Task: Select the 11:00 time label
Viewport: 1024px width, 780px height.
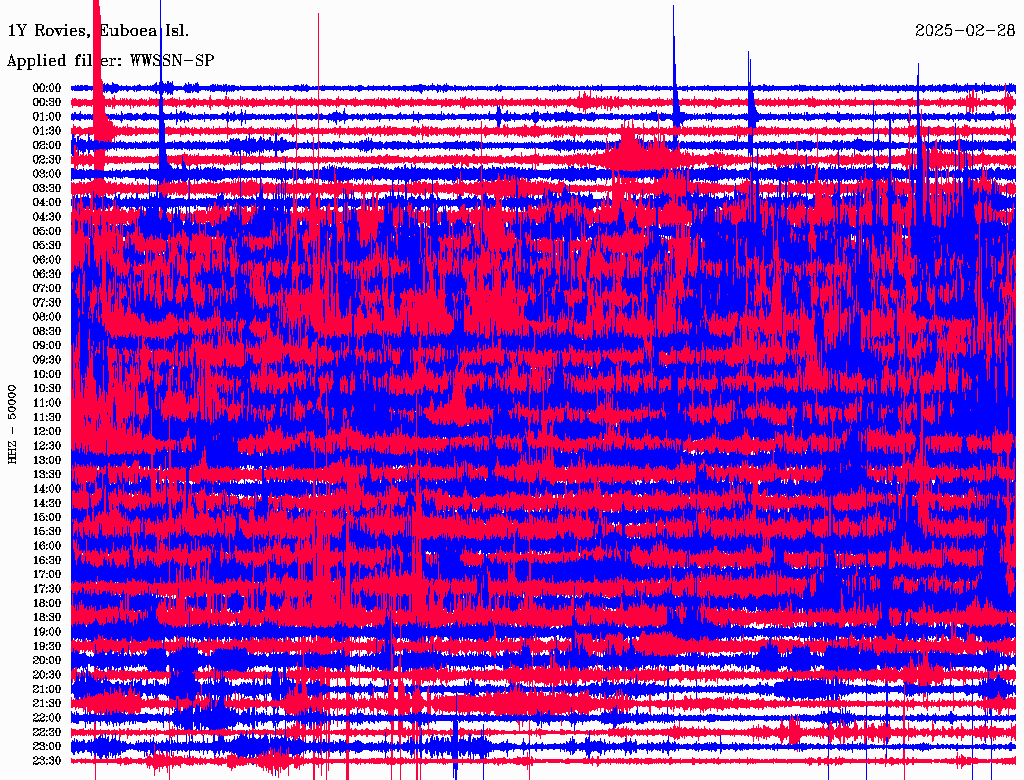Action: click(47, 403)
